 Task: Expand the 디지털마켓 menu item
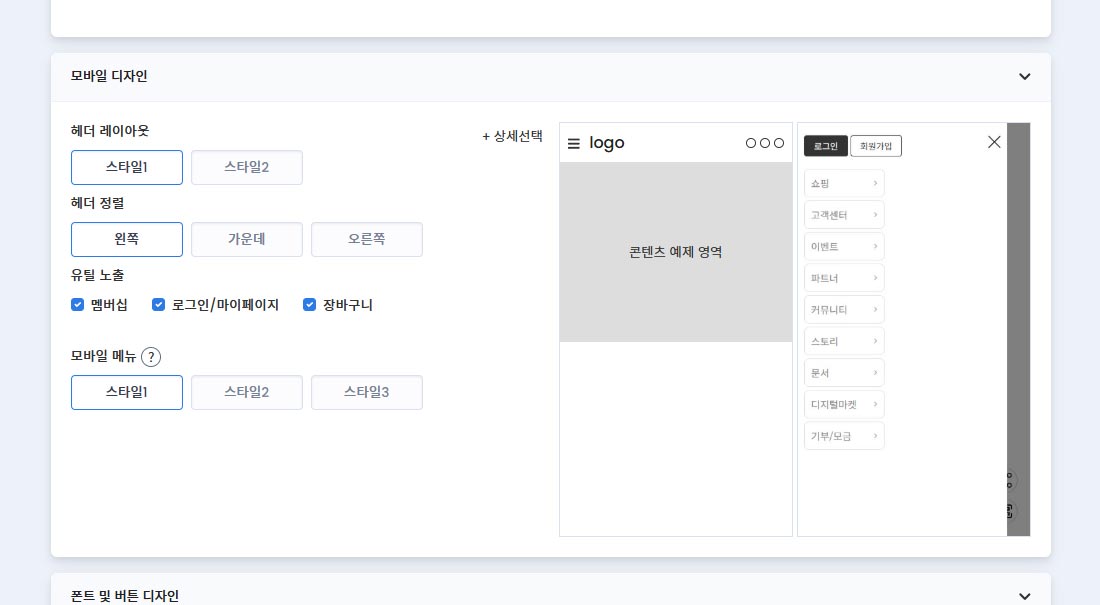[844, 404]
